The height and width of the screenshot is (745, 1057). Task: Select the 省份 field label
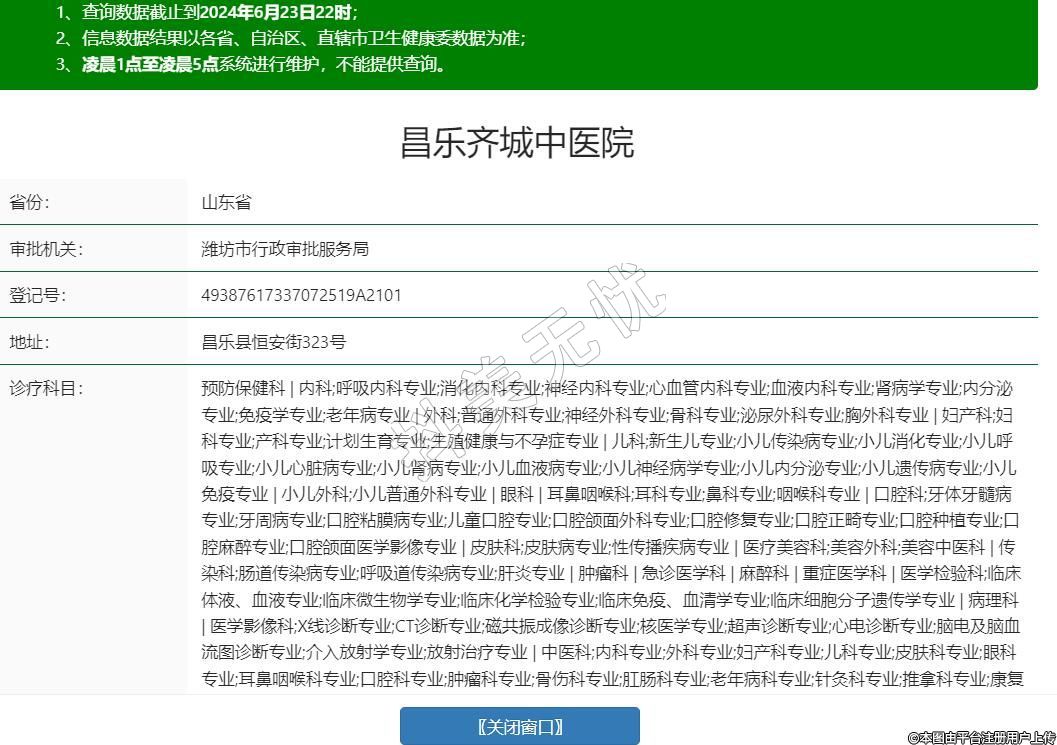point(30,202)
